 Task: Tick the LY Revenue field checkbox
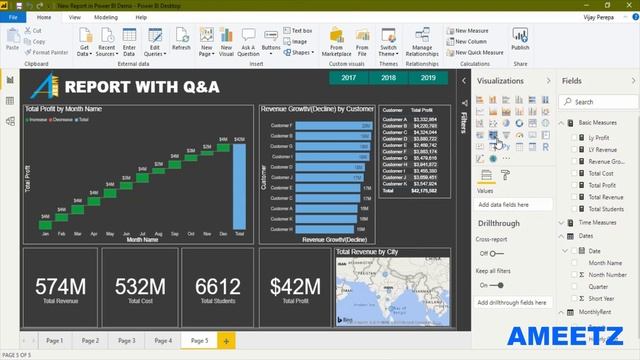pyautogui.click(x=575, y=149)
